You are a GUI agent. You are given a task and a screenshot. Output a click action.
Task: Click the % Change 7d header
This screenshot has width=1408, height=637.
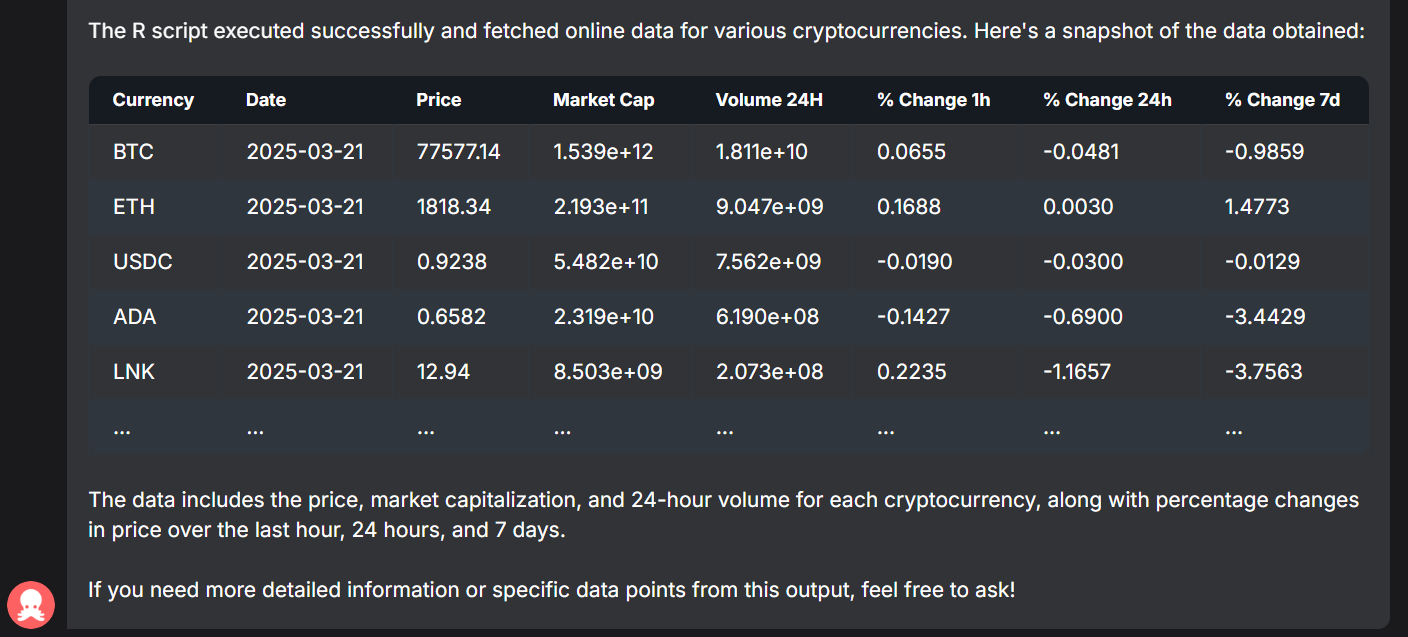tap(1283, 100)
